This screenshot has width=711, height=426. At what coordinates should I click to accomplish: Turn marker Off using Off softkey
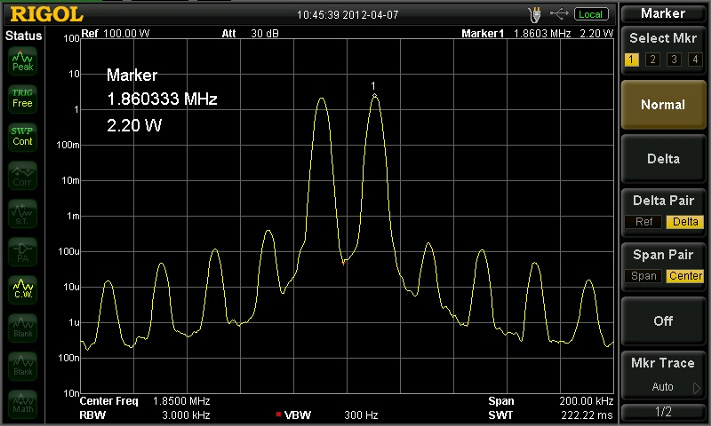point(665,321)
